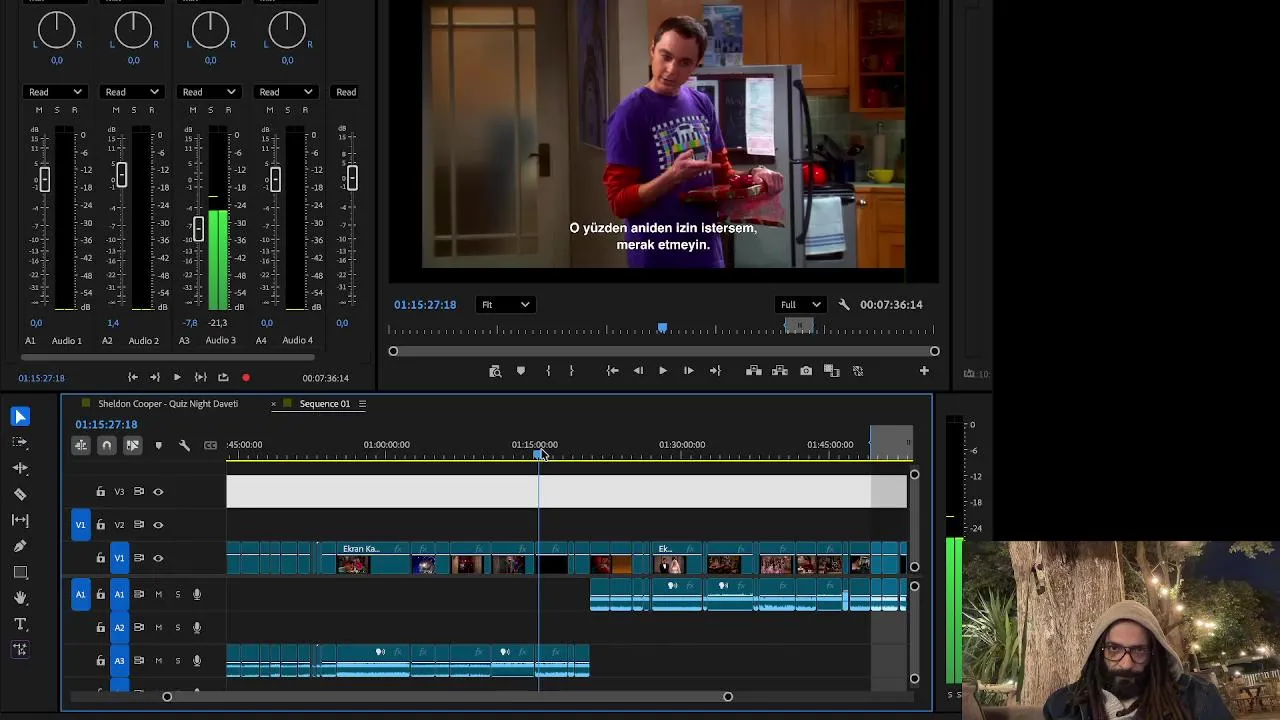
Task: Open Audio 1 automation mode Read dropdown
Action: coord(55,92)
